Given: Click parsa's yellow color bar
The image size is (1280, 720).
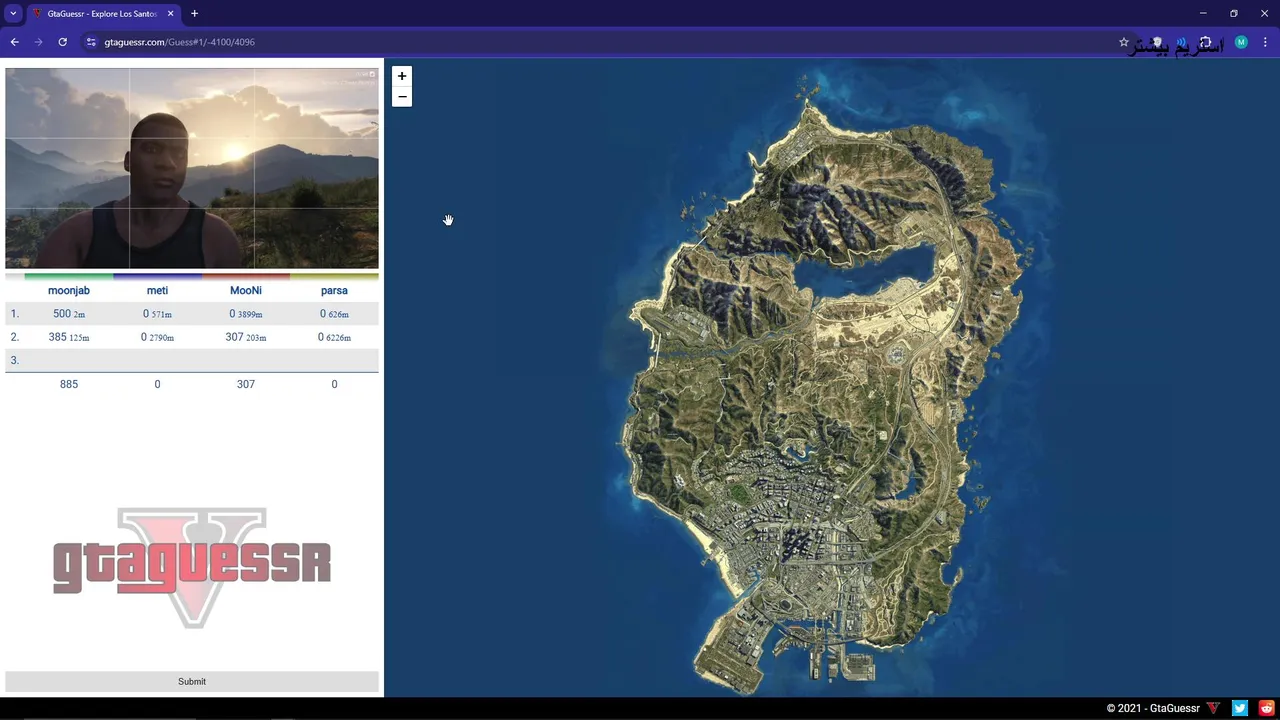Looking at the screenshot, I should (334, 276).
